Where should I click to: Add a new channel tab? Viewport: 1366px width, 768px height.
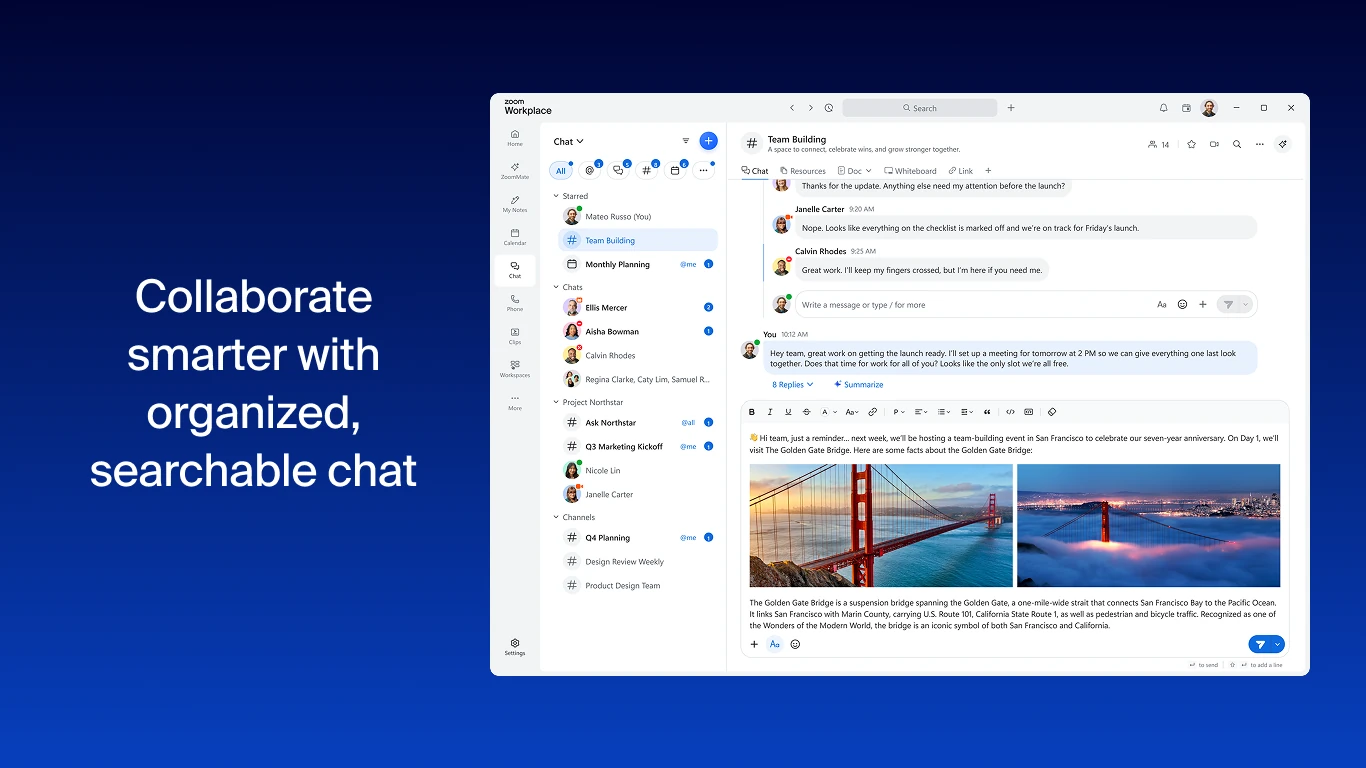click(x=988, y=171)
